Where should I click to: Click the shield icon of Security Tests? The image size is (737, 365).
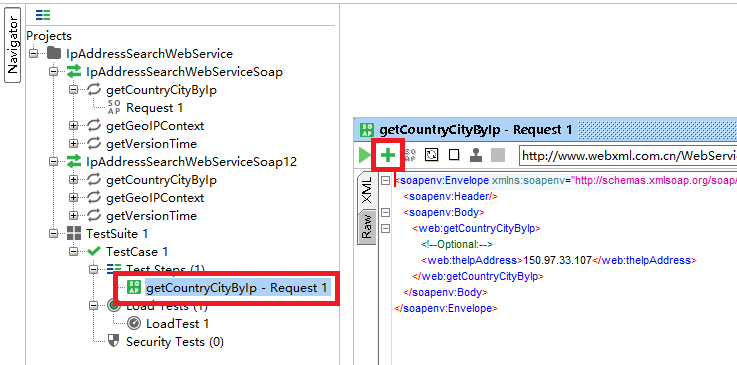point(113,341)
